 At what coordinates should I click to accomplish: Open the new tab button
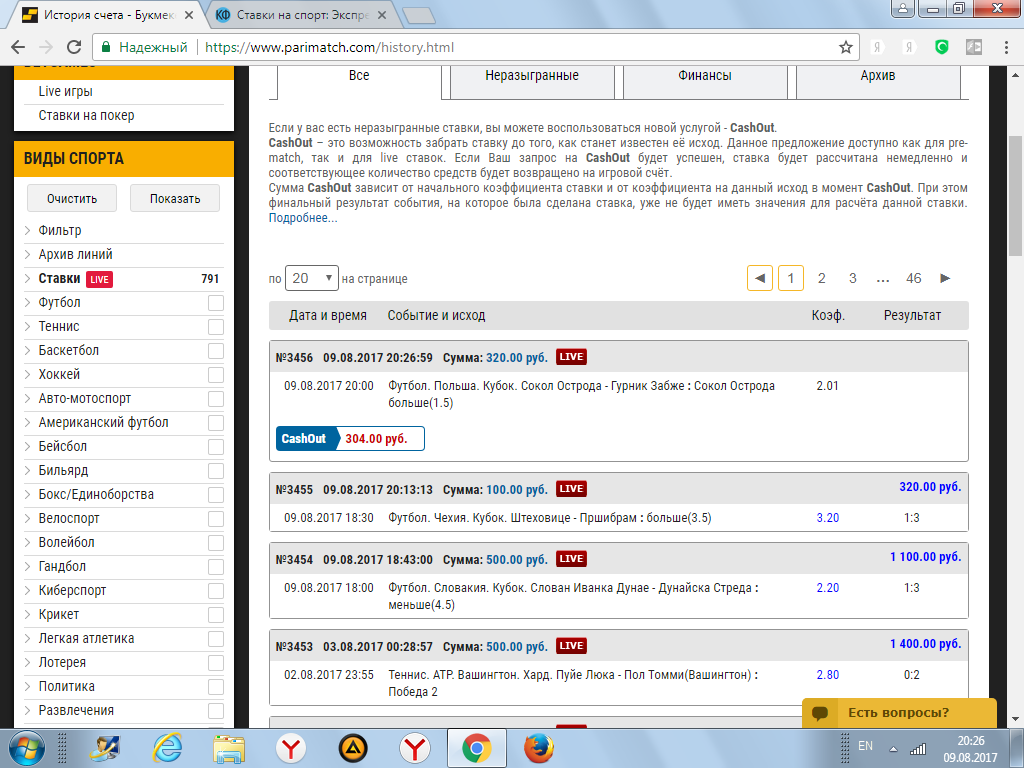tap(419, 15)
